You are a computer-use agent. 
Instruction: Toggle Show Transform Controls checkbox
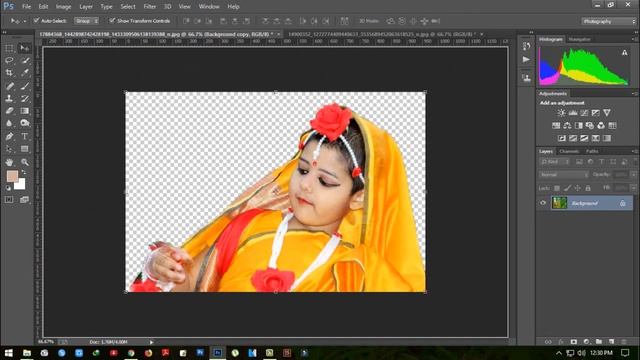(112, 20)
